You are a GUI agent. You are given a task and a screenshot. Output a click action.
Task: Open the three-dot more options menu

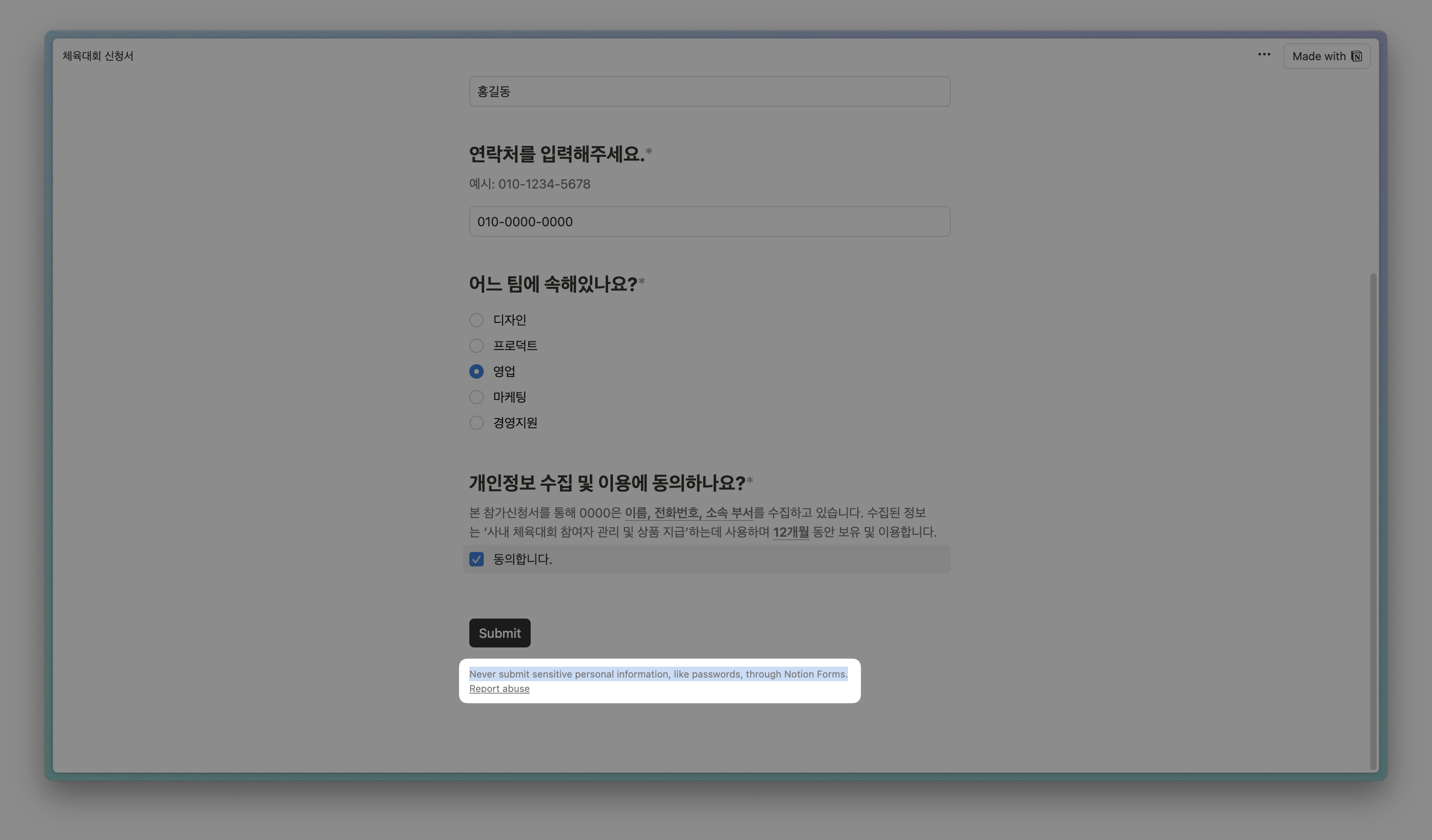pos(1264,55)
